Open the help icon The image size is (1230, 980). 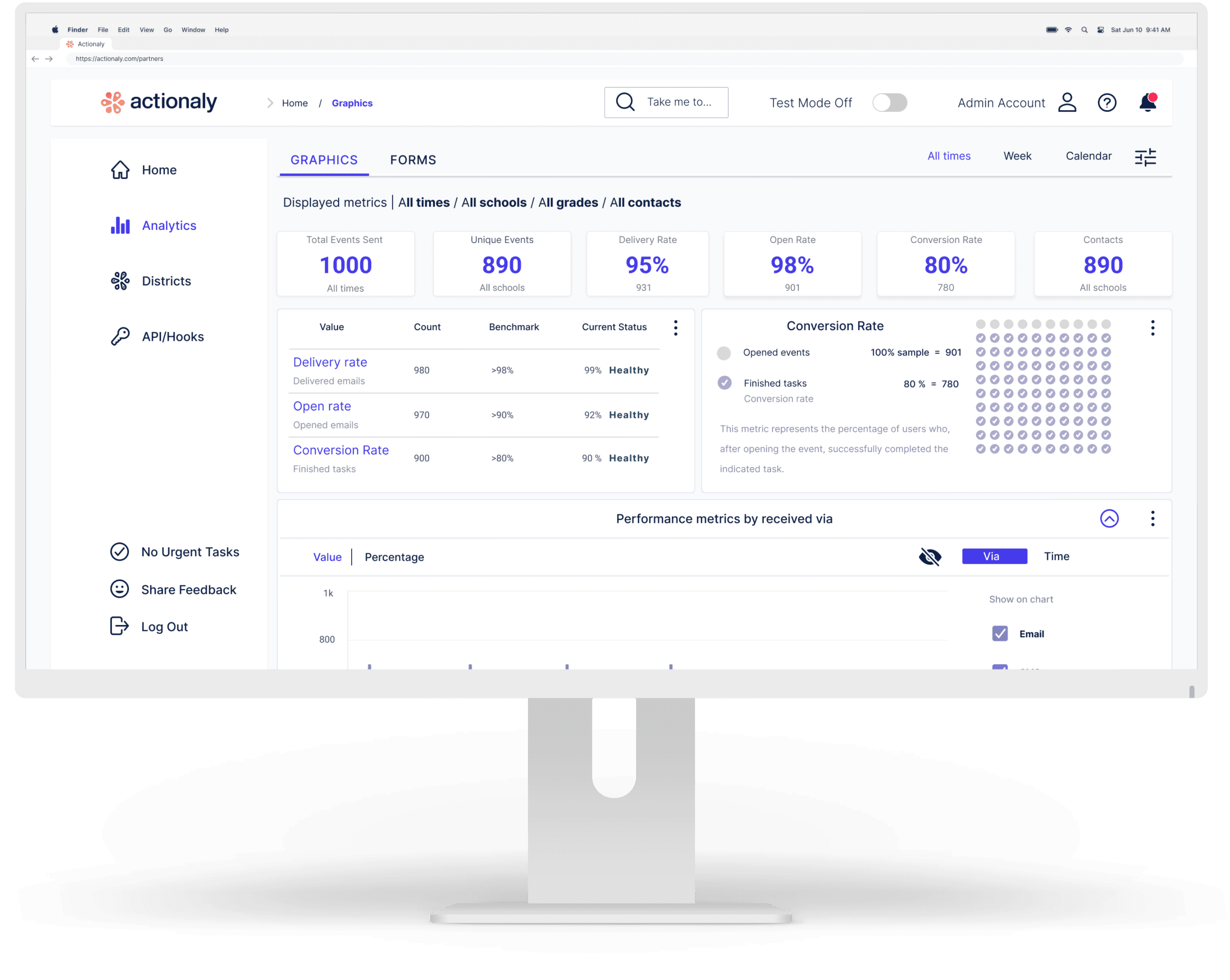click(x=1107, y=103)
